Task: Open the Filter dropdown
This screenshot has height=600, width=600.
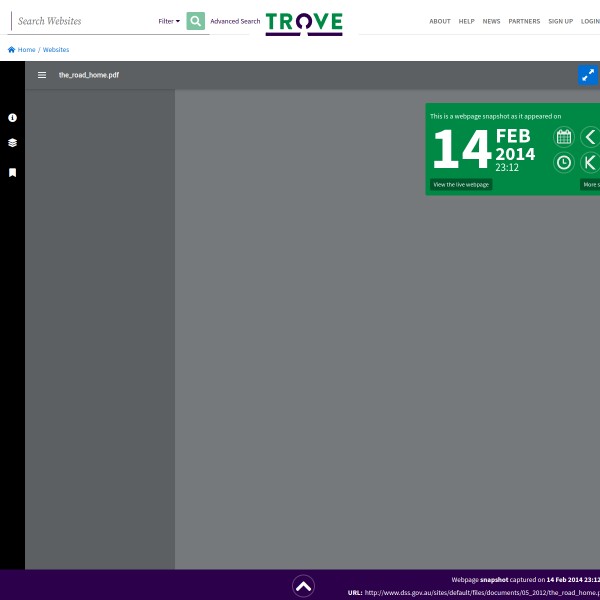Action: tap(169, 21)
